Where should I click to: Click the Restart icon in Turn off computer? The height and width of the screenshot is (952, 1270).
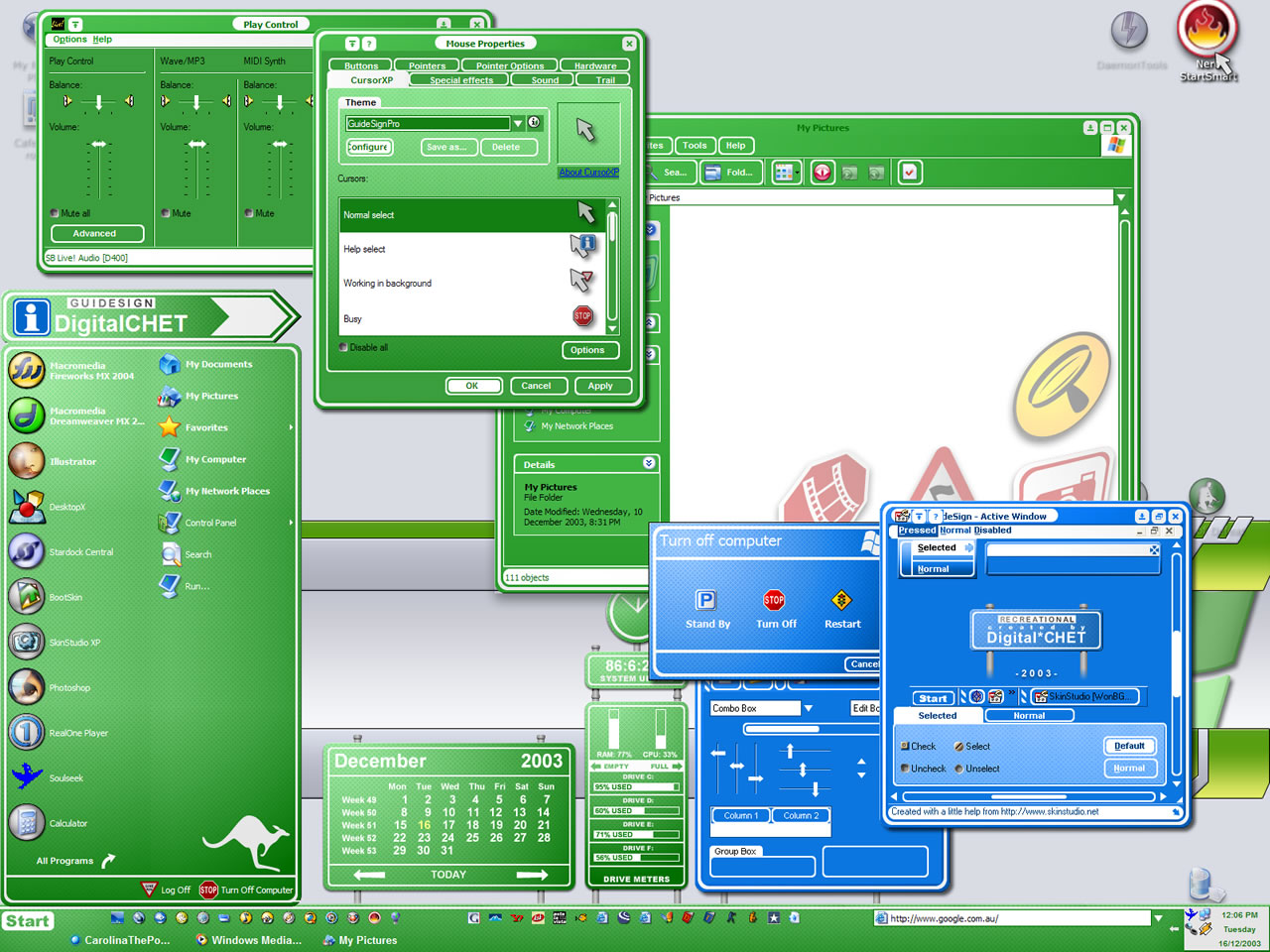pos(841,600)
